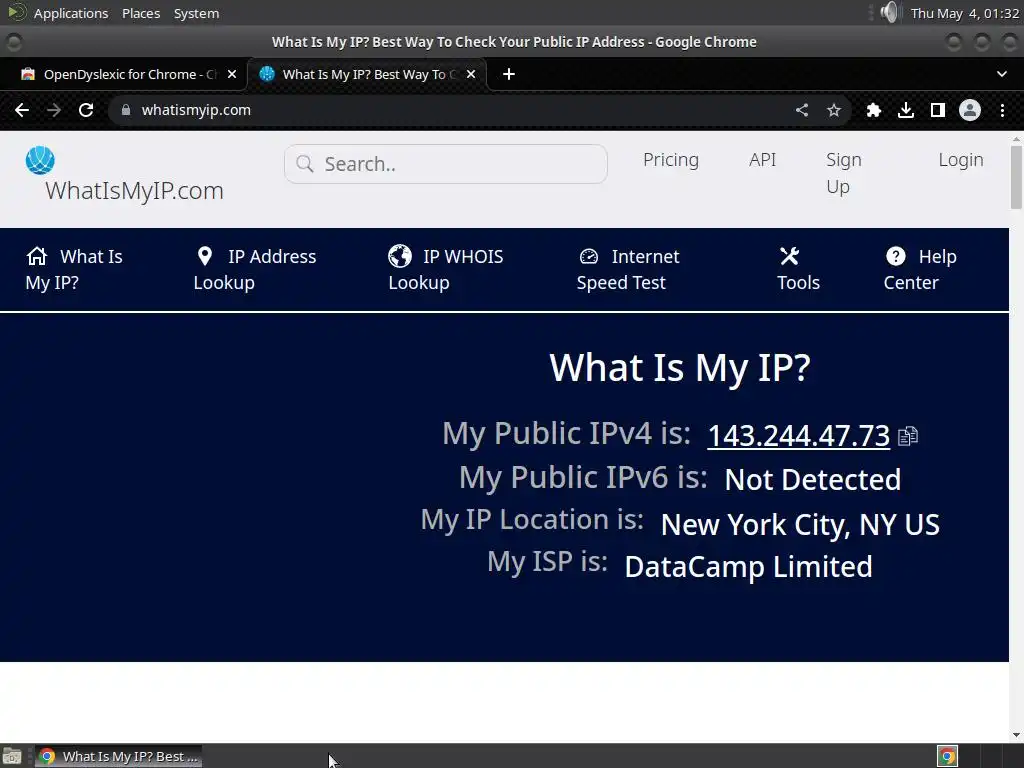
Task: Click the question mark help icon
Action: pos(895,256)
